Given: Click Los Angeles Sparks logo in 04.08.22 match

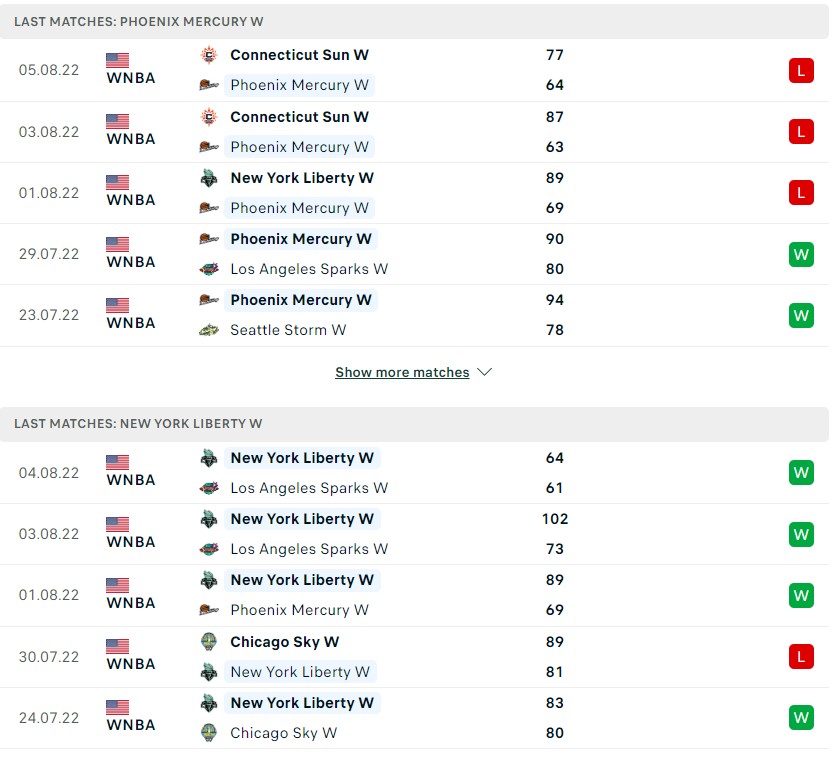Looking at the screenshot, I should (x=209, y=488).
